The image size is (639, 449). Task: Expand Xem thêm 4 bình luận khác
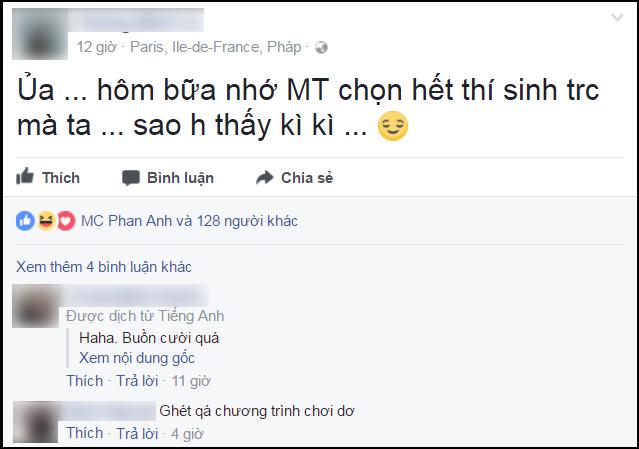click(104, 267)
